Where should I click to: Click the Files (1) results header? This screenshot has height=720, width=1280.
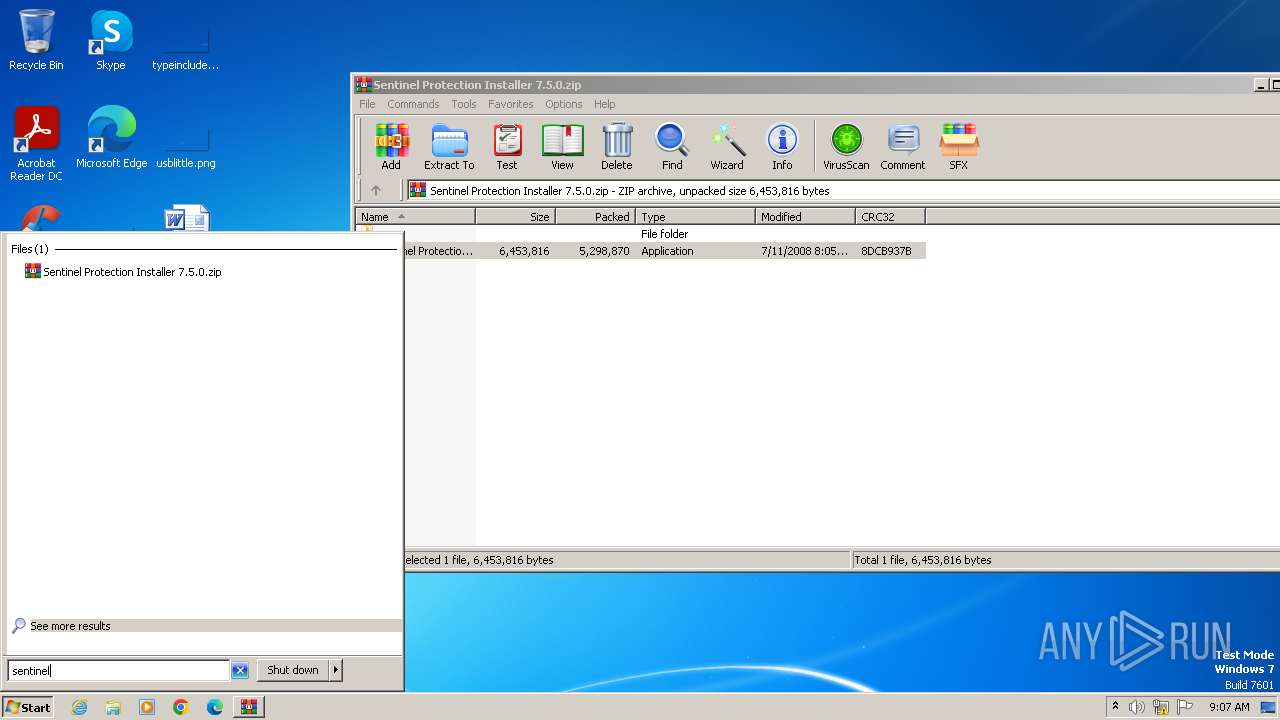[29, 249]
